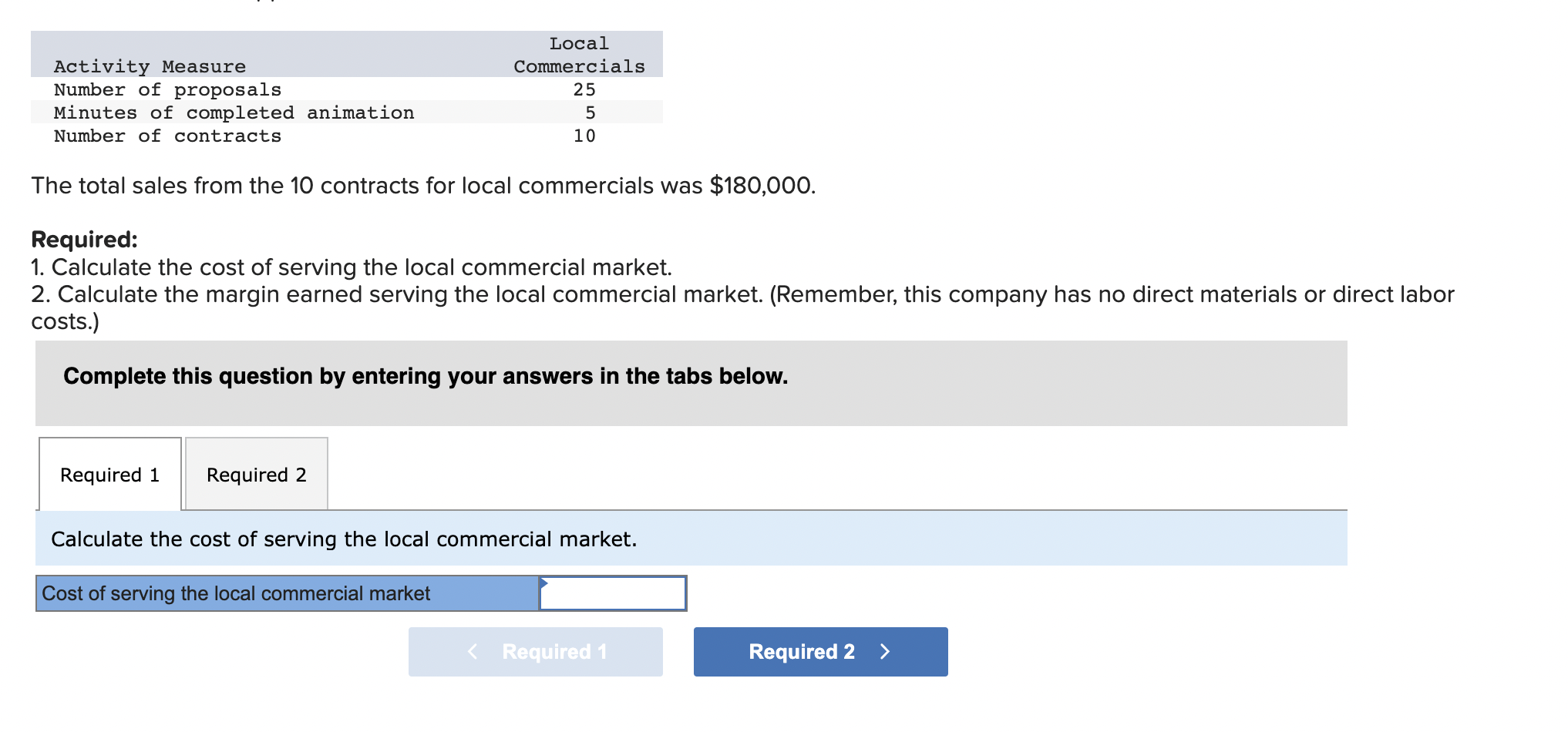
Task: Switch to the Required 2 tab
Action: click(x=256, y=475)
